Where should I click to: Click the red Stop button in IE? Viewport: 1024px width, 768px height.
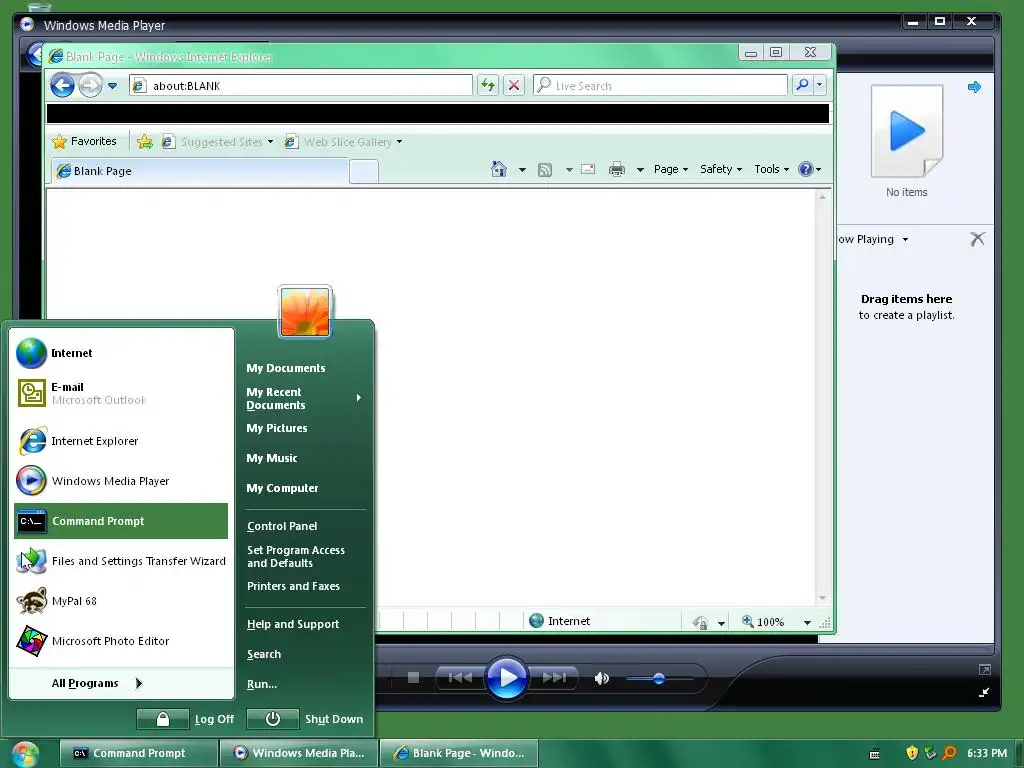pos(514,85)
